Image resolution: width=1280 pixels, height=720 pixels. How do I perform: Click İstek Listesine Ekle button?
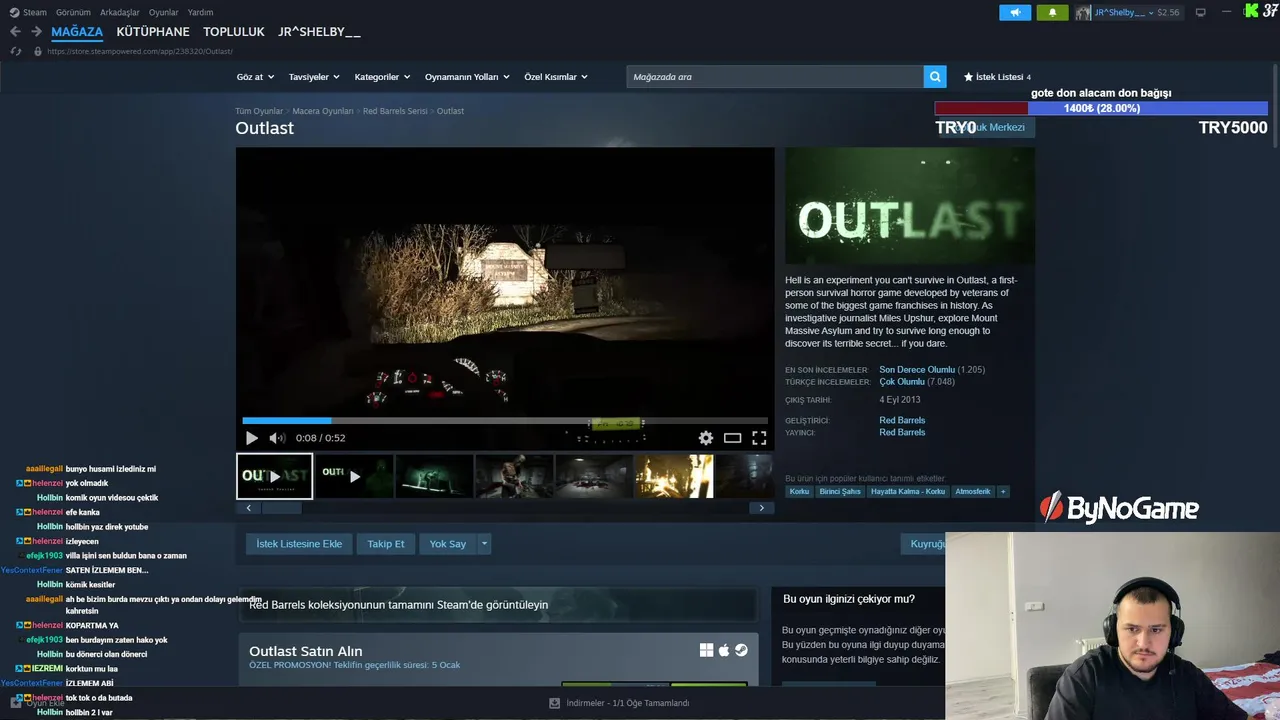[299, 544]
